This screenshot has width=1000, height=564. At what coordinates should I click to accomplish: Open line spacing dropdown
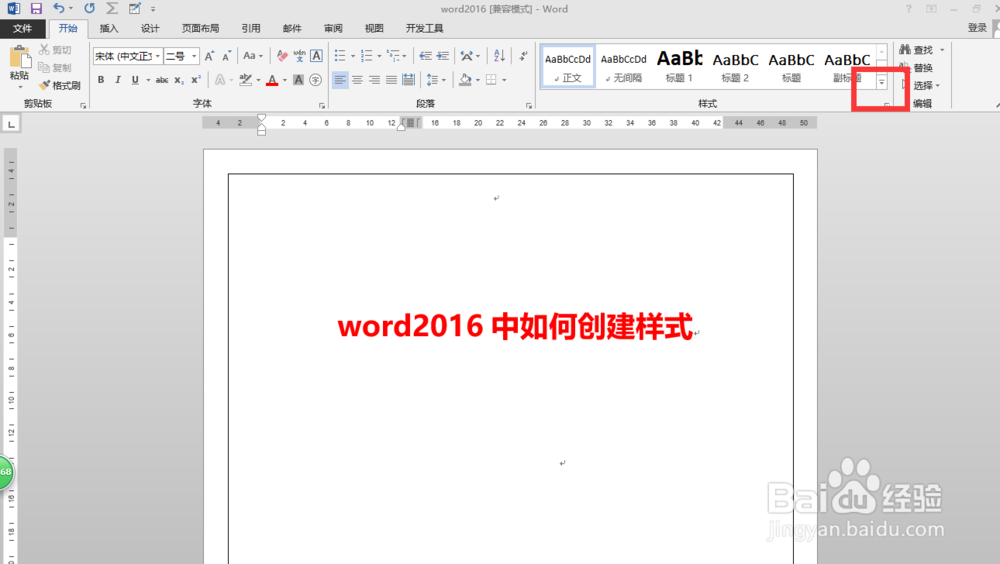436,80
